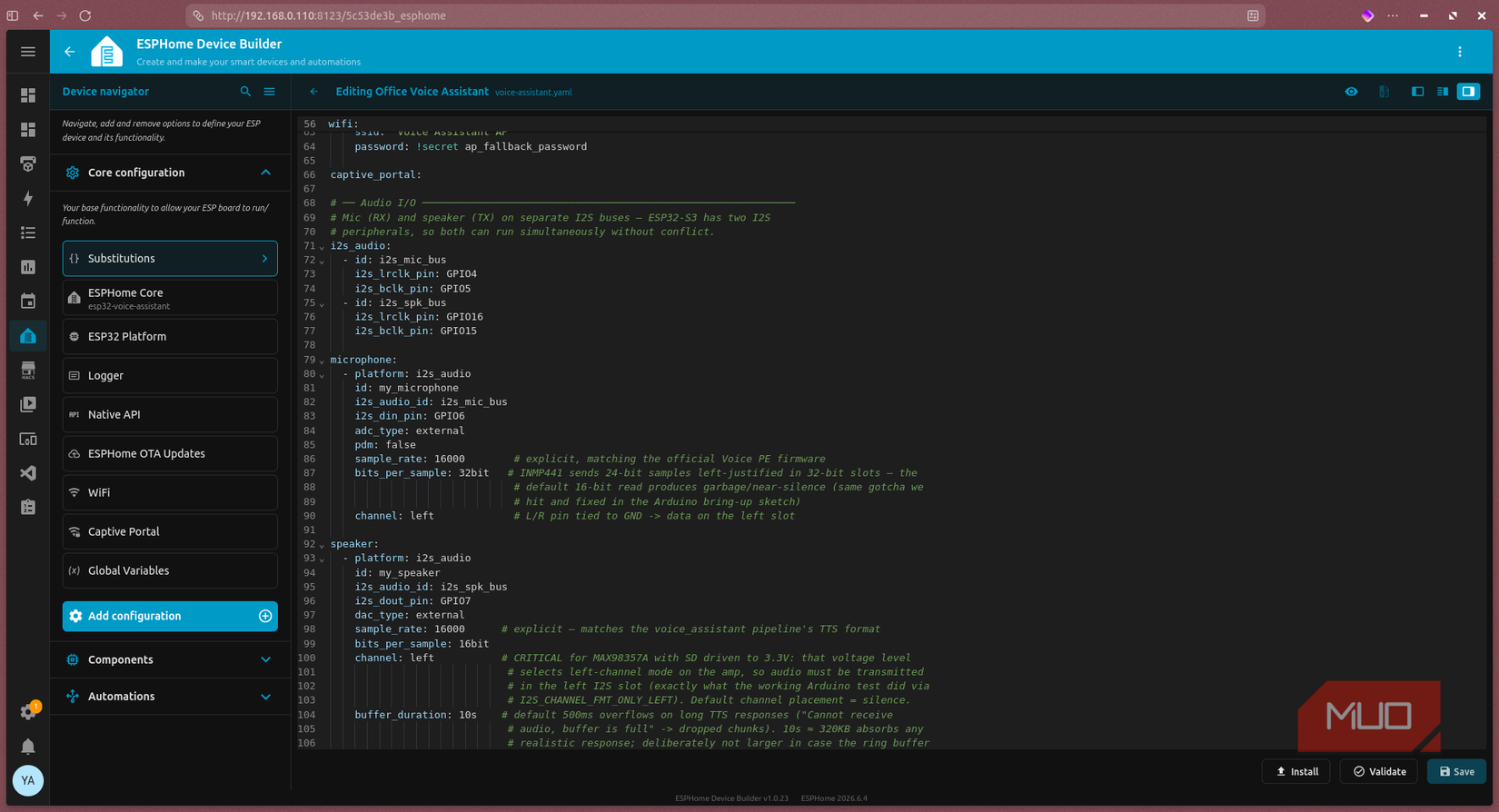Screen dimensions: 1499x812
Task: Click the 'captive_portal:' line in the editor
Action: point(376,174)
